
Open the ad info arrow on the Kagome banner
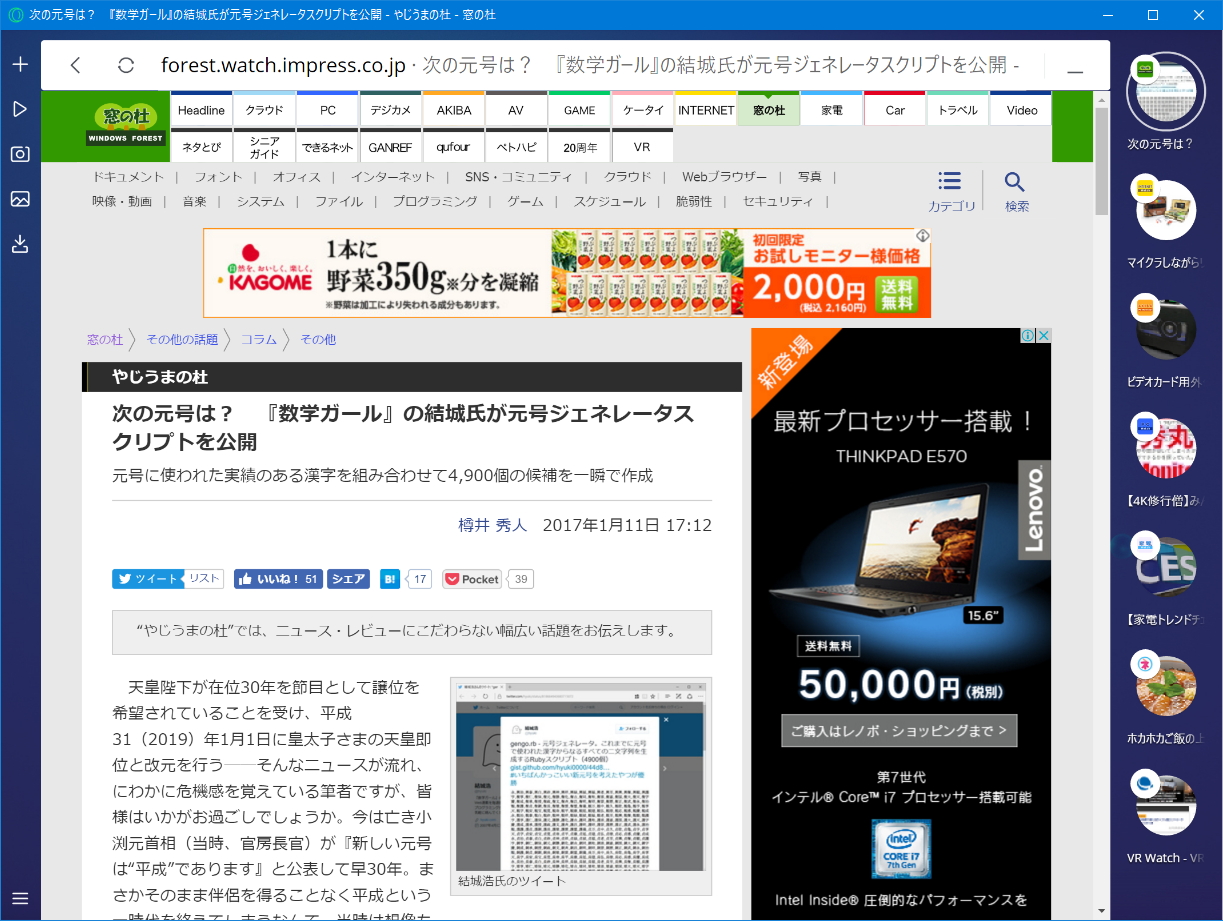[x=923, y=236]
